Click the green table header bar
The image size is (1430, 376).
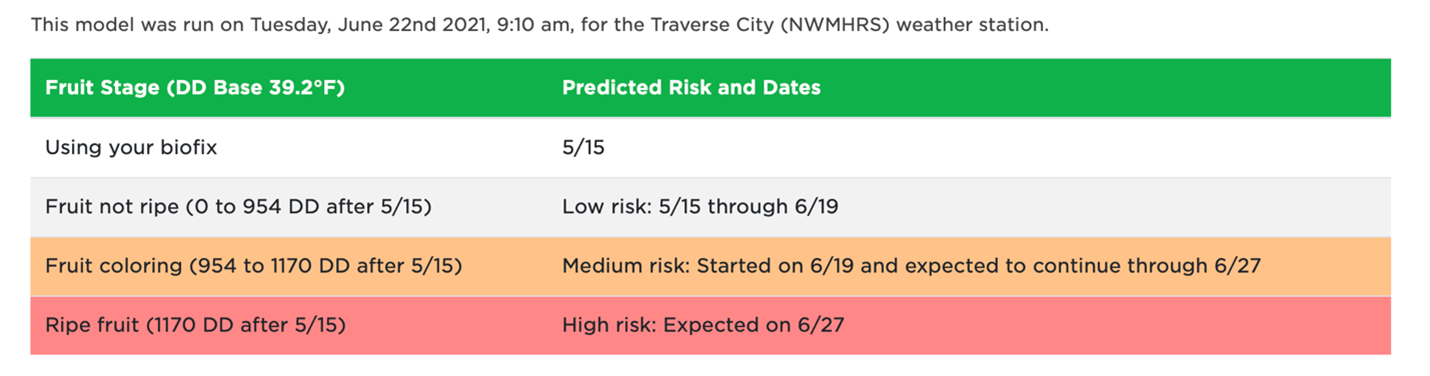click(710, 88)
